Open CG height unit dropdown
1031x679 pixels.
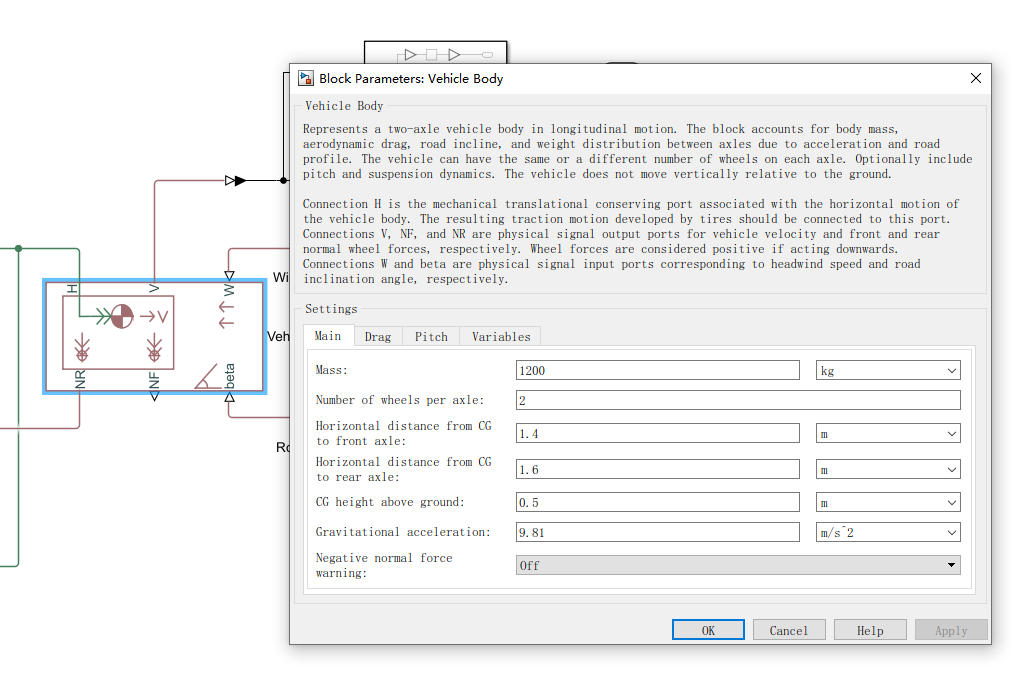click(x=888, y=502)
